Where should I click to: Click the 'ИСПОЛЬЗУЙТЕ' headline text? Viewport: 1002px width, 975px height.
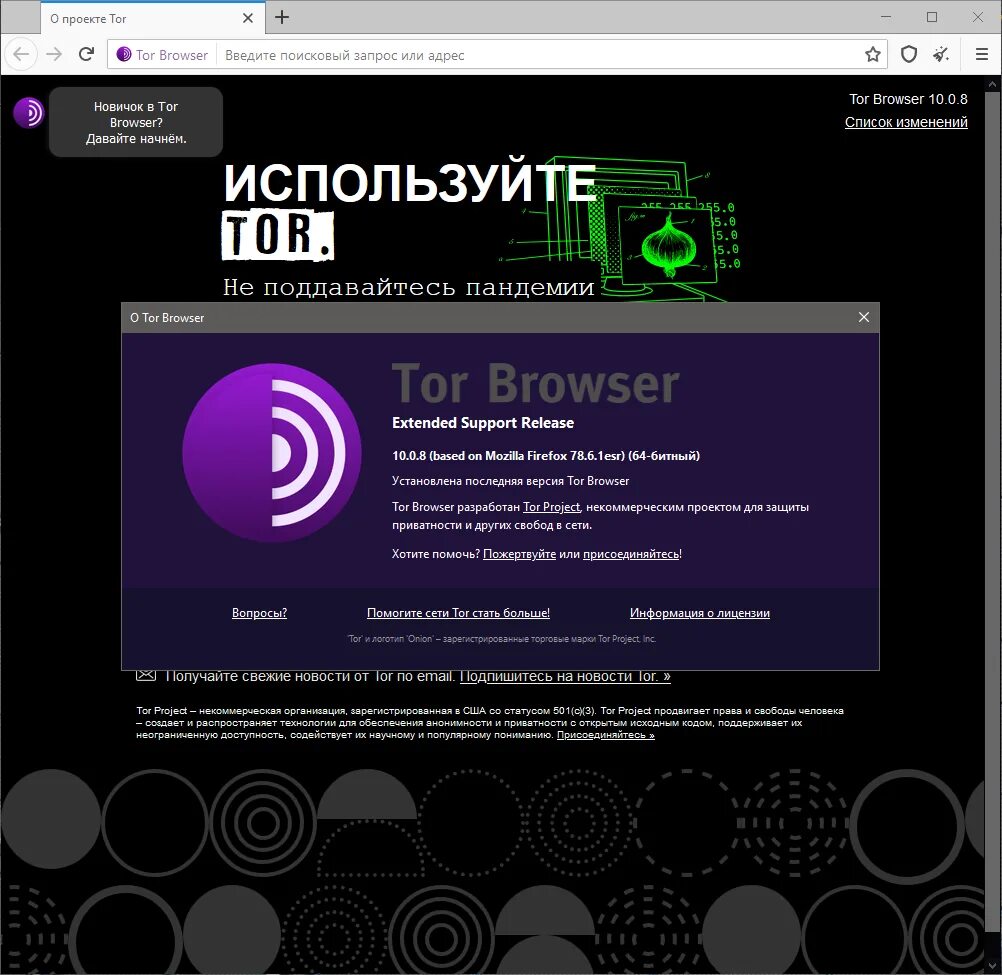pos(410,183)
